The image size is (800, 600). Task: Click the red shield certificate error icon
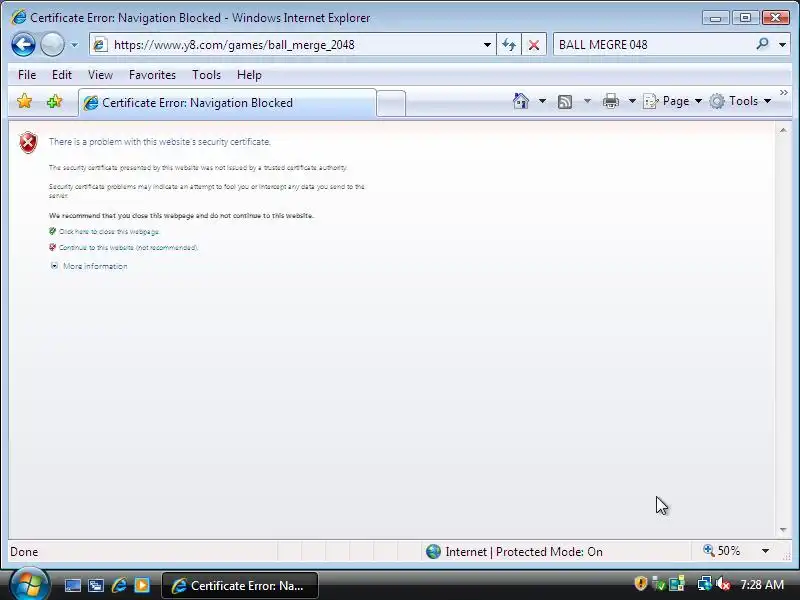pyautogui.click(x=28, y=142)
